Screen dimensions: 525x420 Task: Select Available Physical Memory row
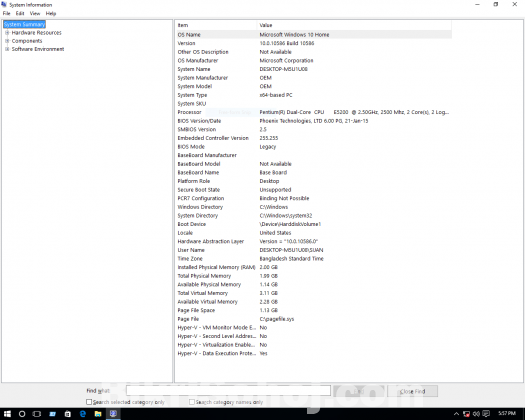coord(314,284)
